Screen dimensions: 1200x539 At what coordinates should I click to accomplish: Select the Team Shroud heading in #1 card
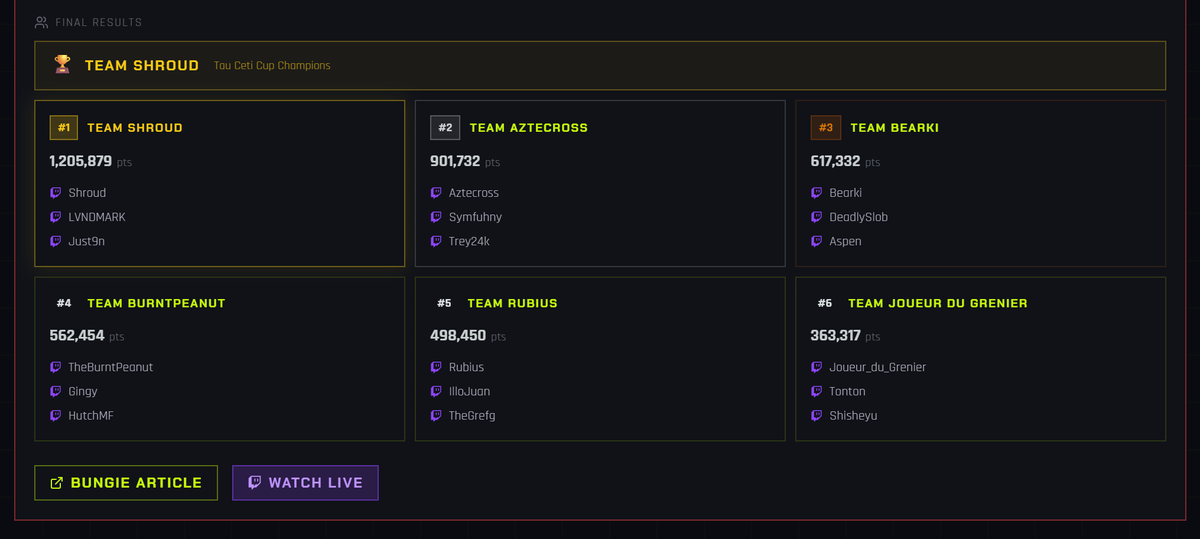coord(135,128)
